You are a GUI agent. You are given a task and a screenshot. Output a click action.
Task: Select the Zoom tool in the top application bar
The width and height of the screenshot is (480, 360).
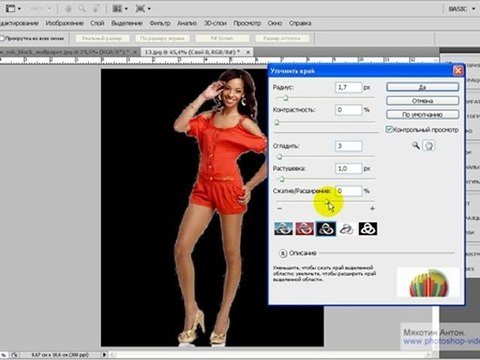tap(82, 9)
